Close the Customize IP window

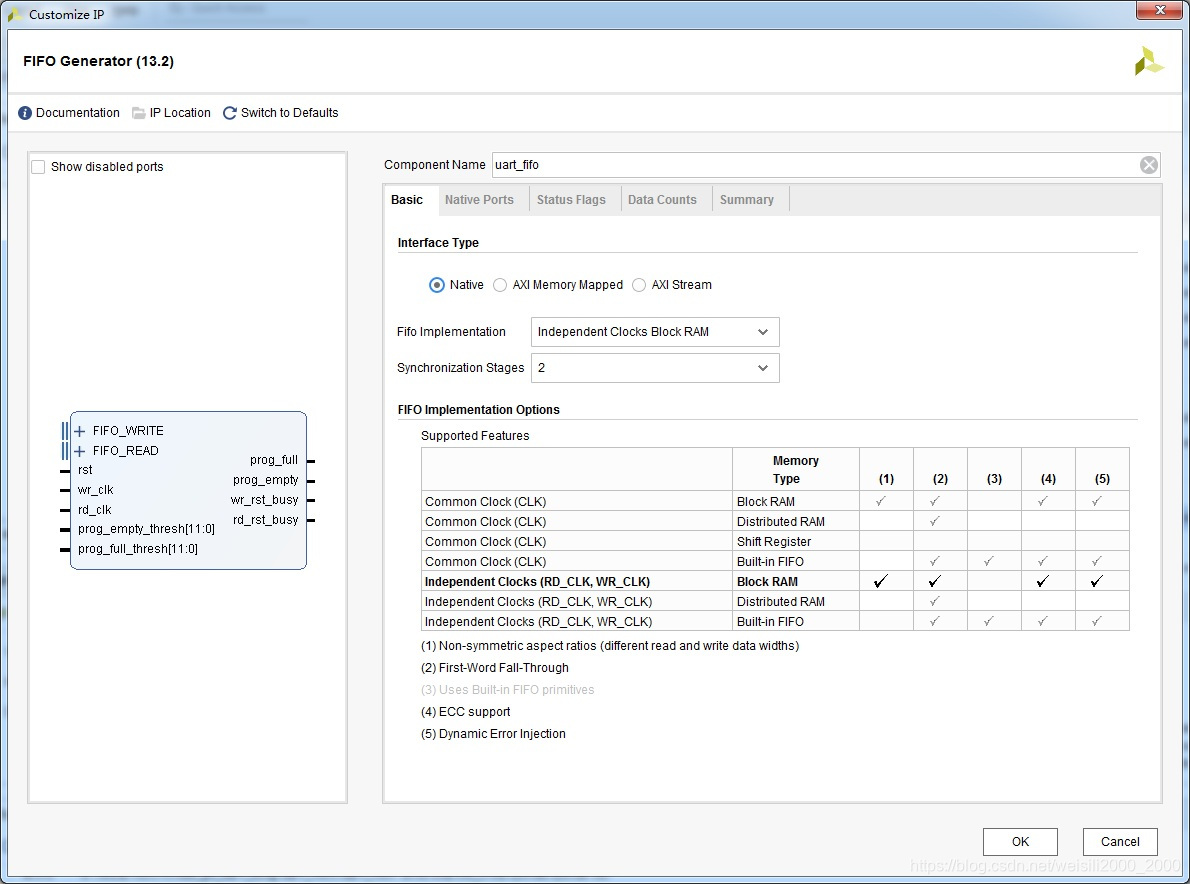[1159, 10]
